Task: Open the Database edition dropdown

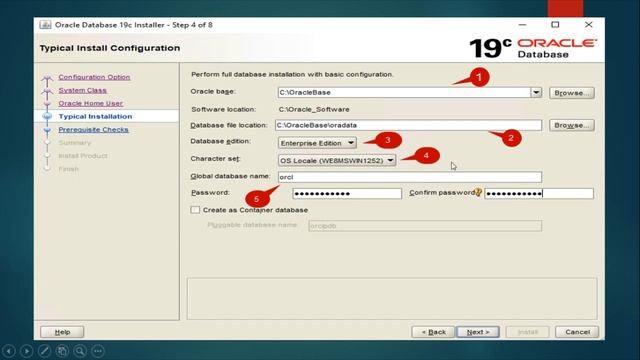Action: click(x=317, y=143)
